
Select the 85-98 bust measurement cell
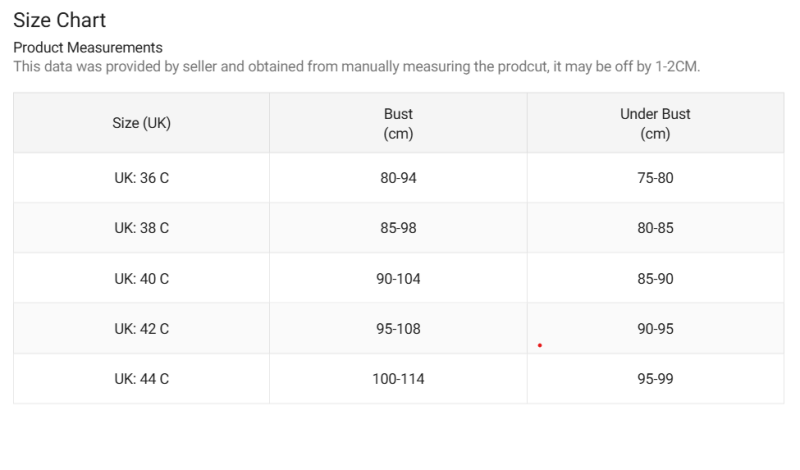(x=398, y=228)
